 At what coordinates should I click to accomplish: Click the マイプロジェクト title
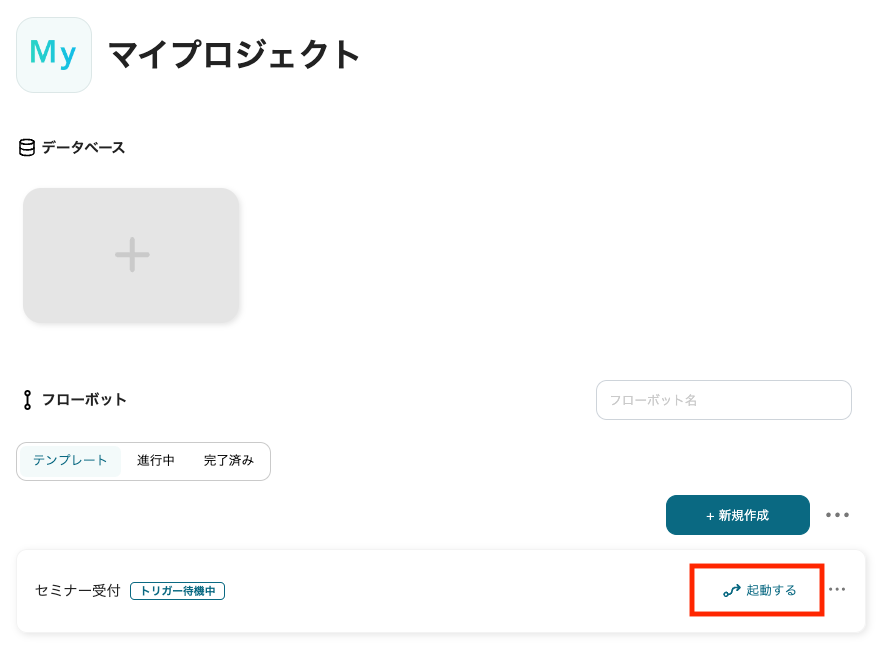(x=234, y=55)
